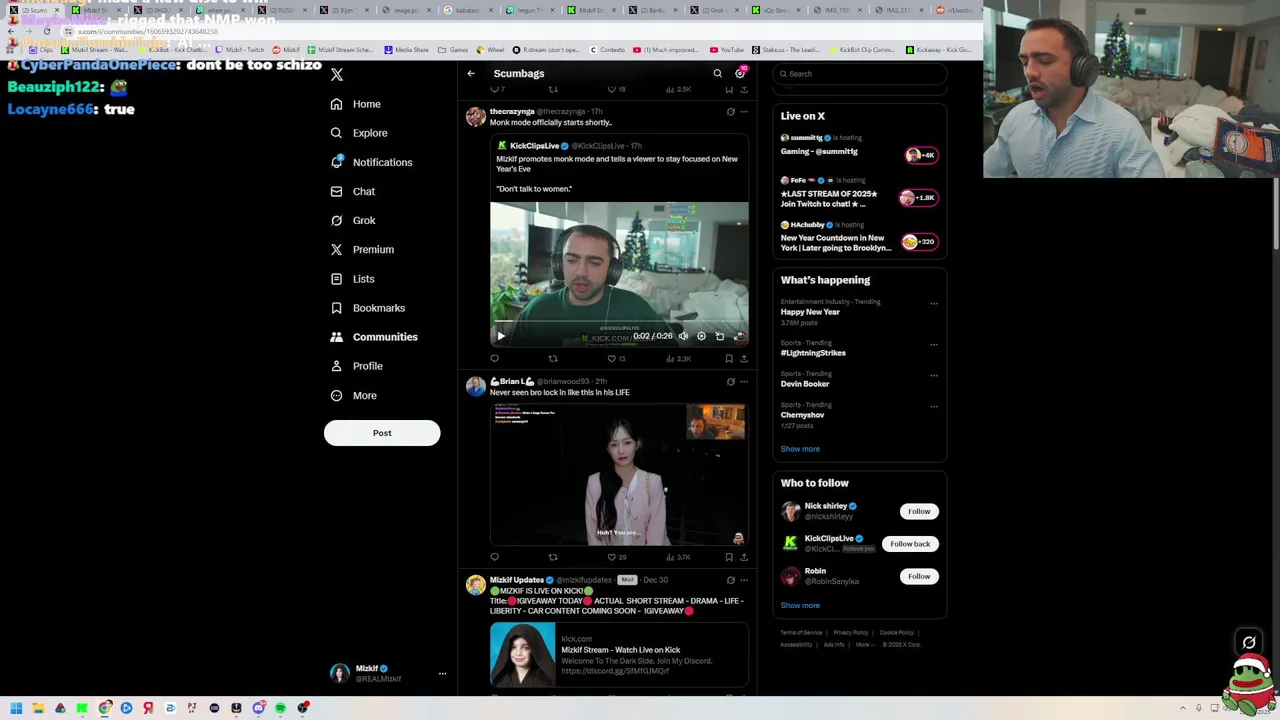Click the white Post button
1280x720 pixels.
click(x=382, y=433)
